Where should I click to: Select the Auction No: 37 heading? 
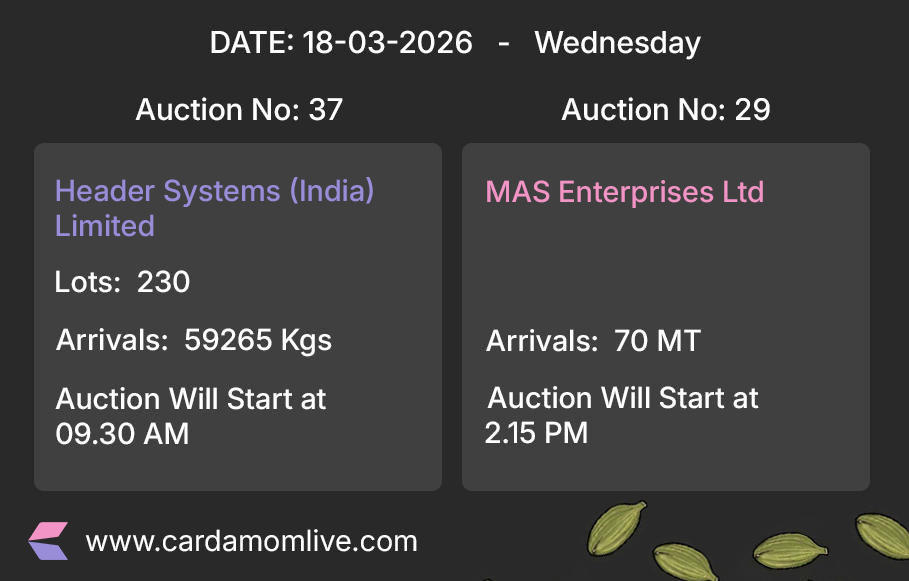(239, 110)
